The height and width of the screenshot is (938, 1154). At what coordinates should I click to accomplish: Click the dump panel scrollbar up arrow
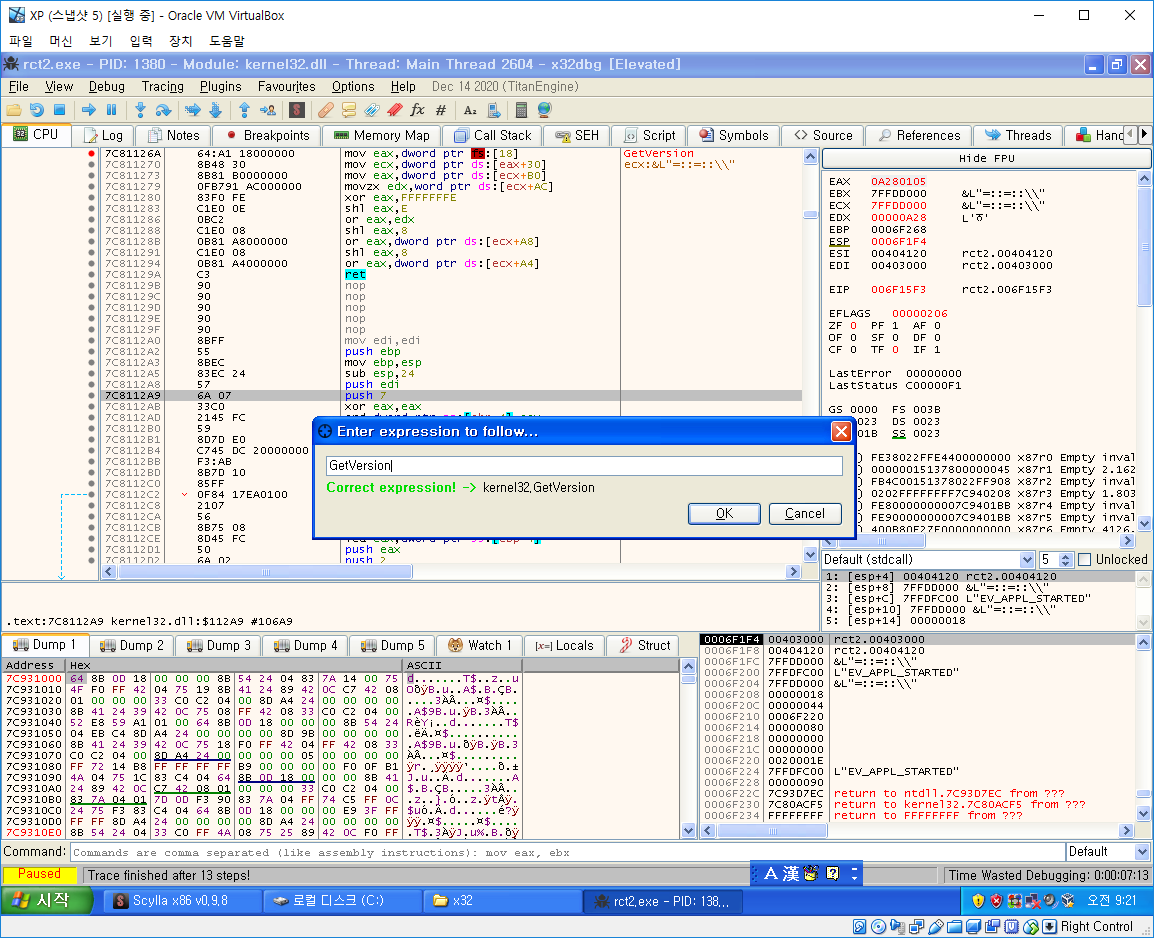[x=688, y=666]
